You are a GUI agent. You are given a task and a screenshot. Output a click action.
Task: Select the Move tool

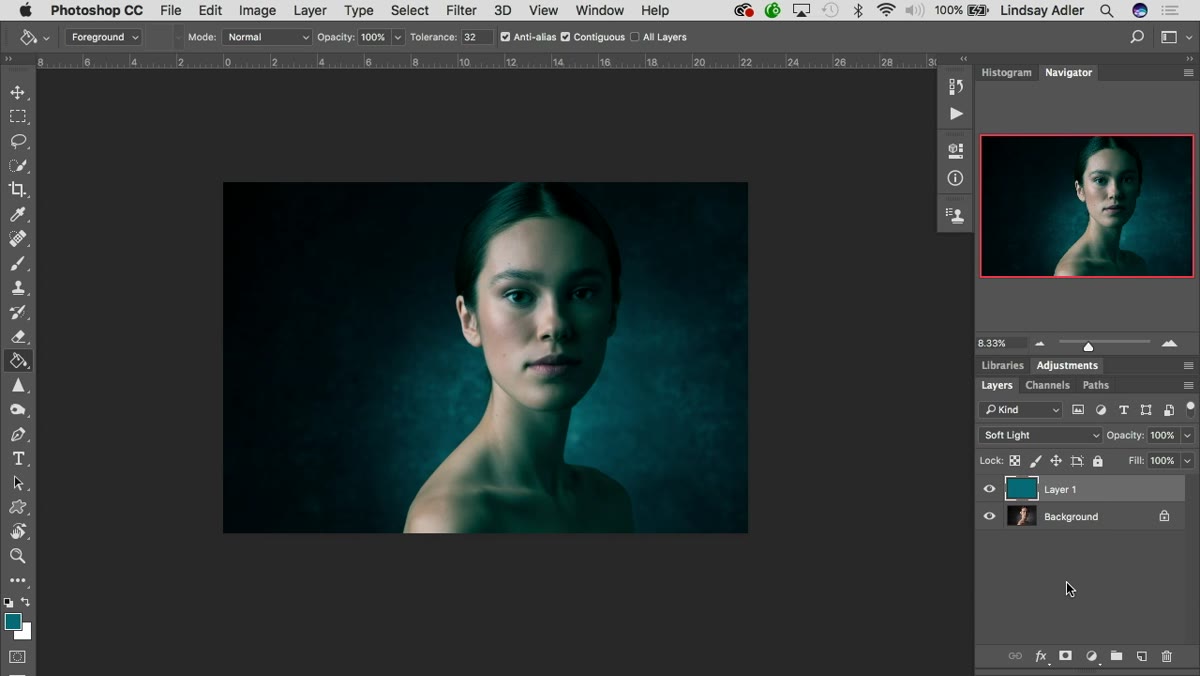coord(18,92)
